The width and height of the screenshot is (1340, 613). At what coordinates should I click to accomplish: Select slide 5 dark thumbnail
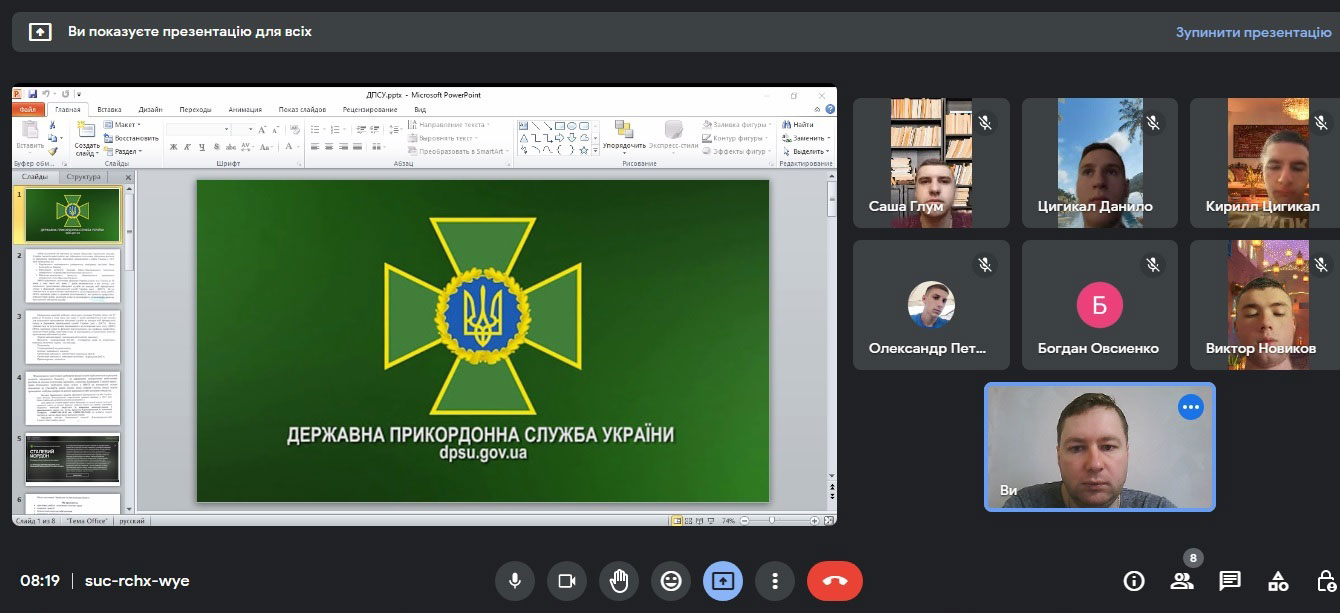click(73, 459)
